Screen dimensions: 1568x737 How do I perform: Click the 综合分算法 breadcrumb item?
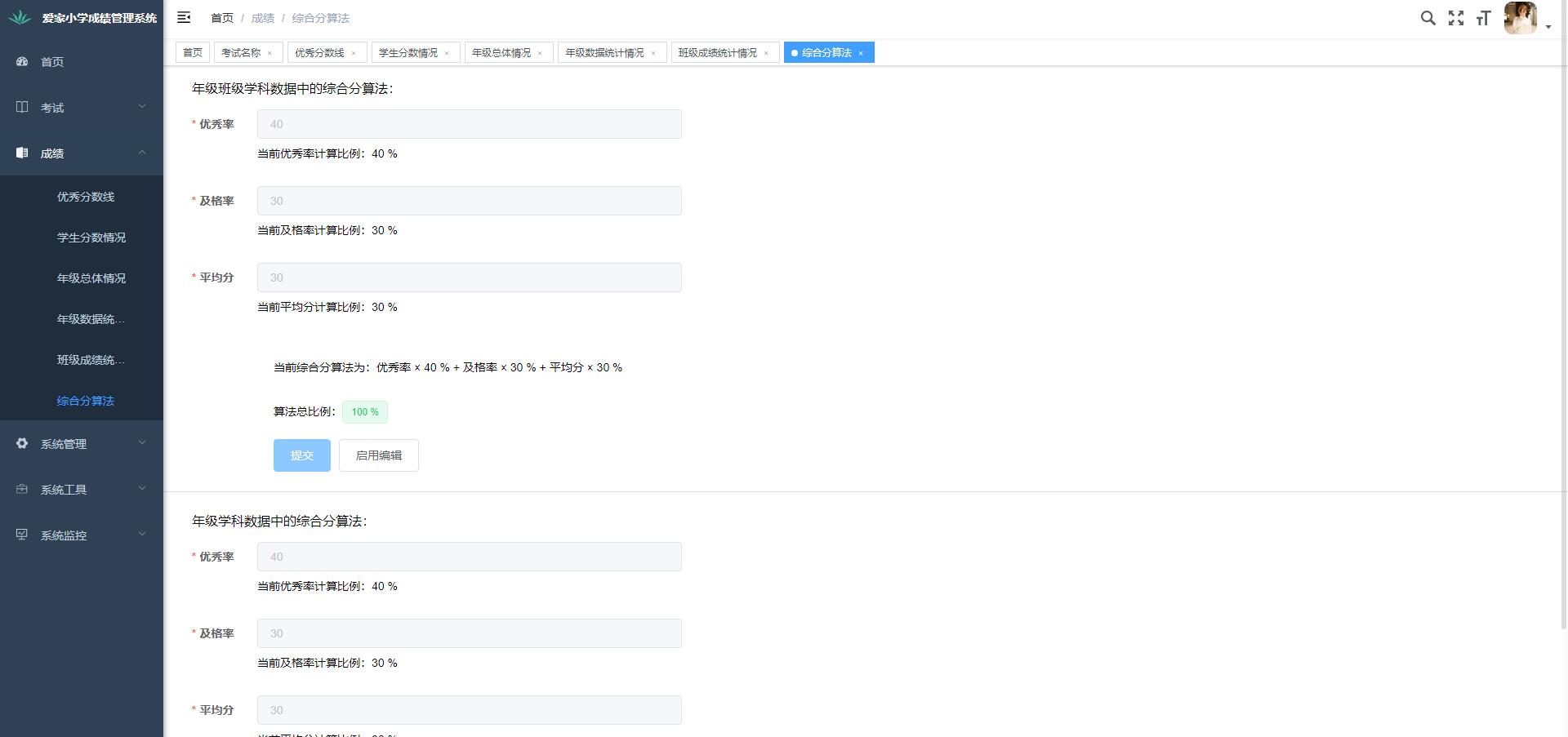[321, 18]
